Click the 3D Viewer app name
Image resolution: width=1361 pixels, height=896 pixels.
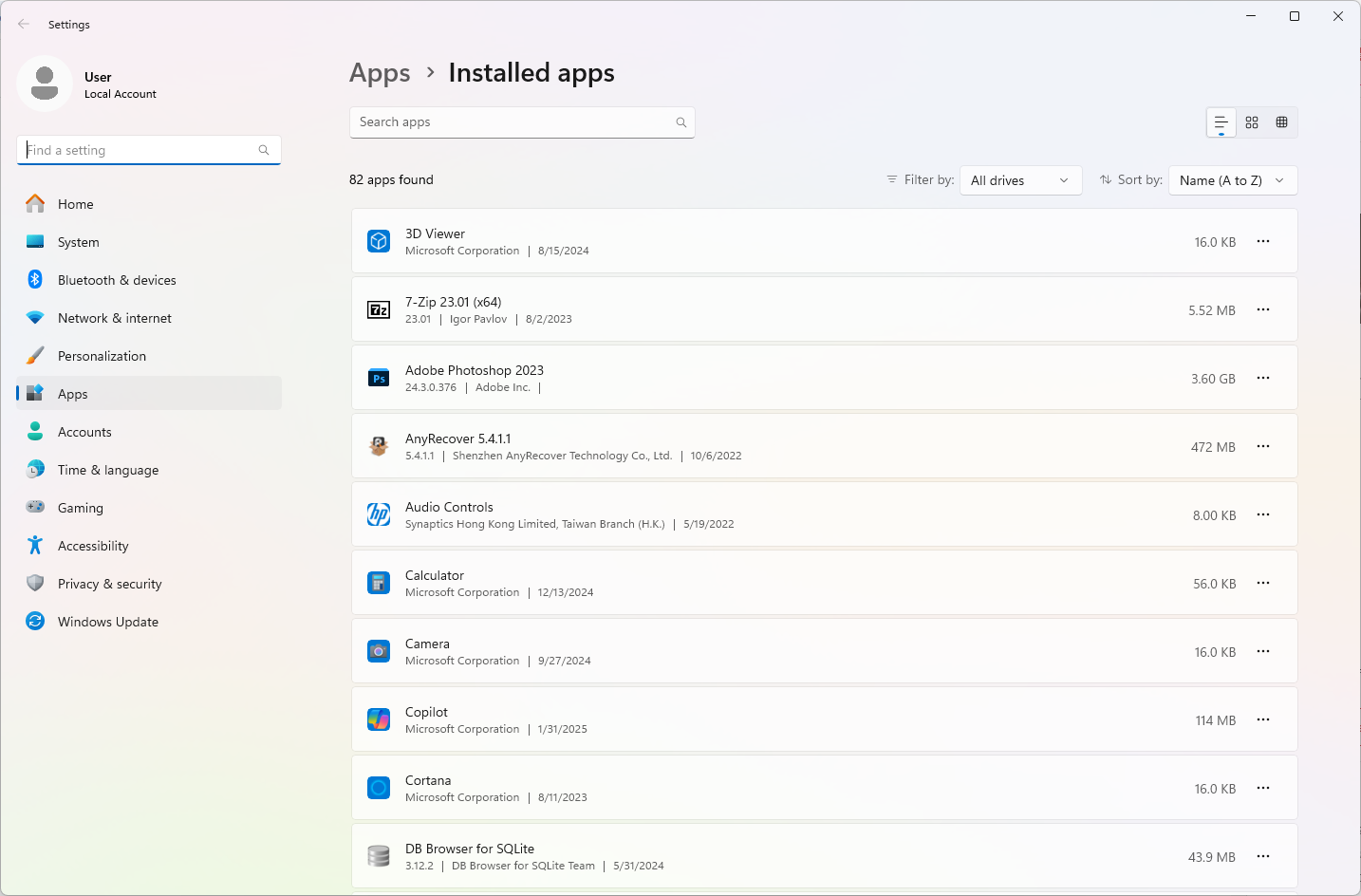coord(435,233)
